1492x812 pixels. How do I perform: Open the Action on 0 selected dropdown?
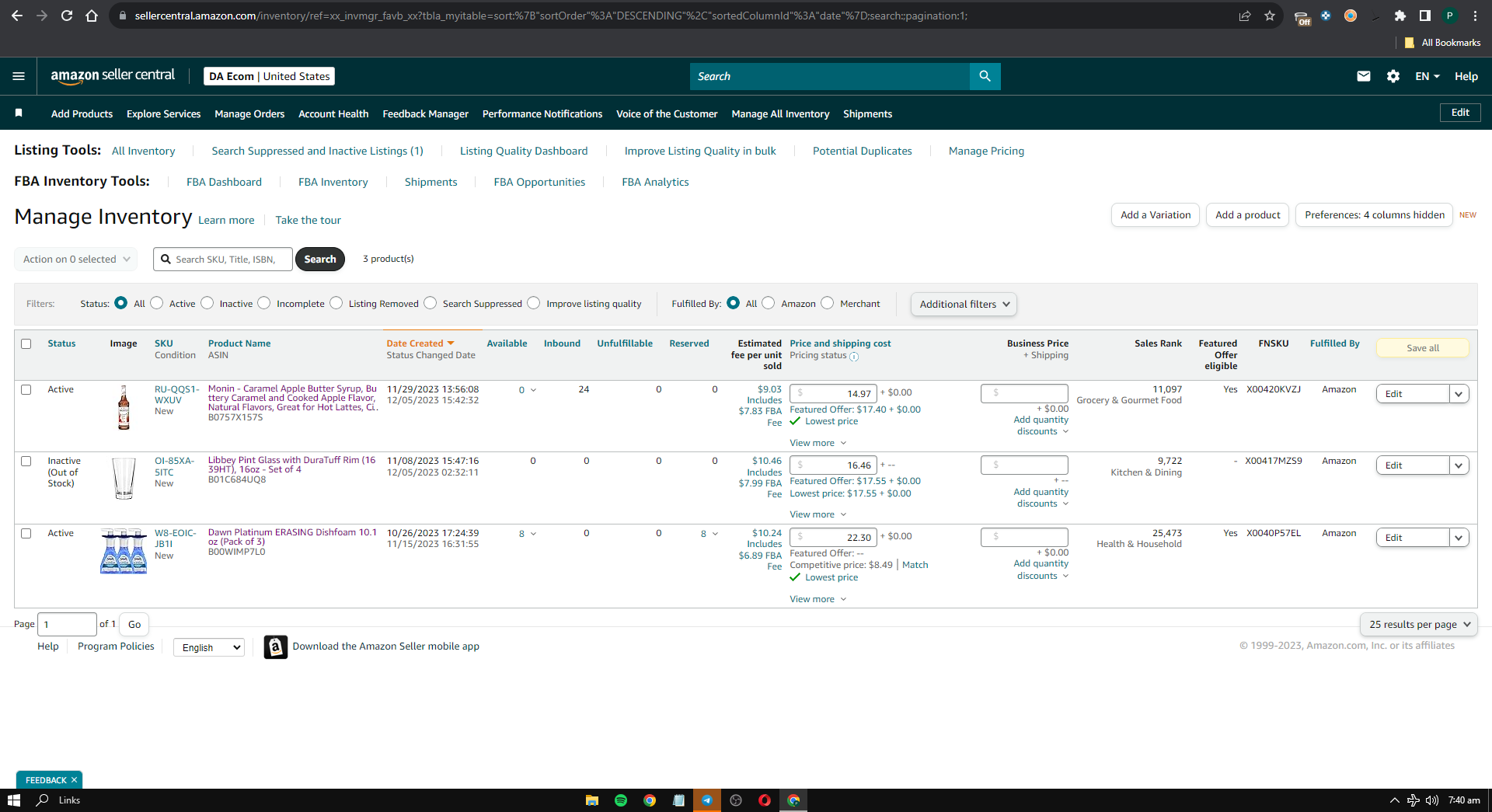click(76, 259)
